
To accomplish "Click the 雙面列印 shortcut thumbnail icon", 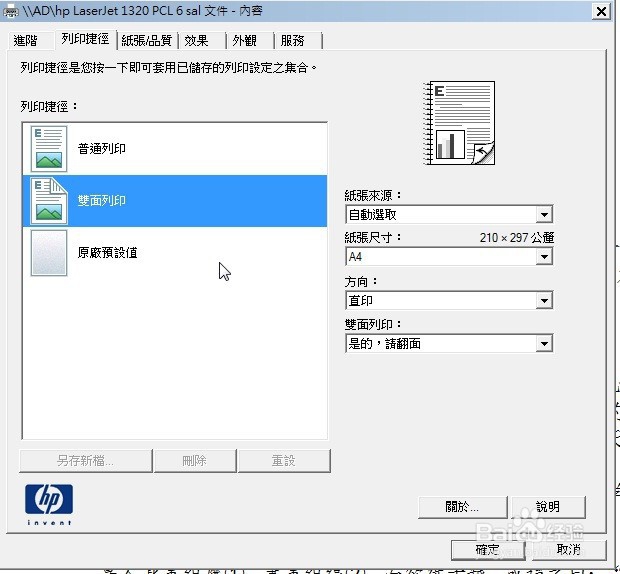I will click(x=49, y=201).
